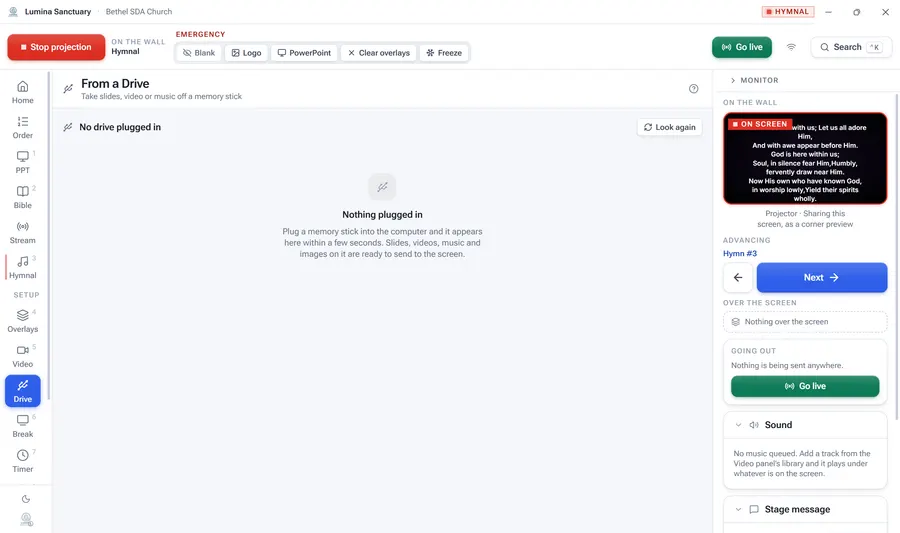Click the Nothing over the screen box
Screen dimensions: 900x533
click(805, 322)
